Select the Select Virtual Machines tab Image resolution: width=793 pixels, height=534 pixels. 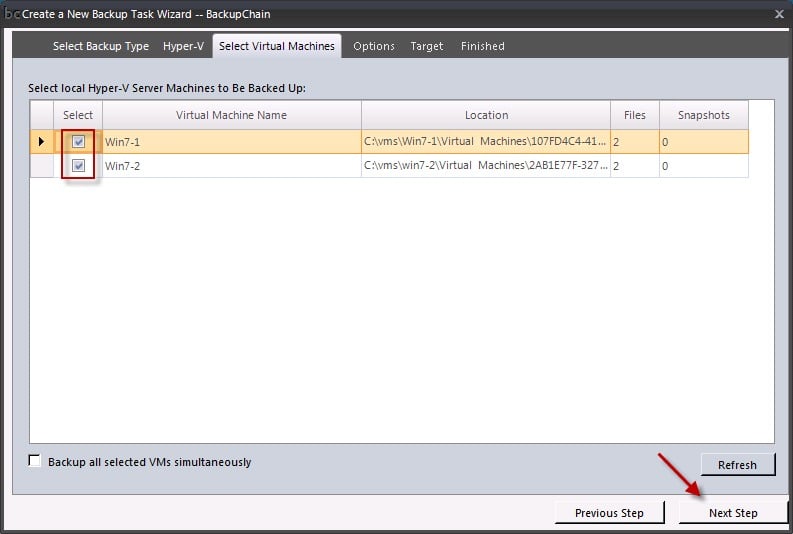coord(277,46)
